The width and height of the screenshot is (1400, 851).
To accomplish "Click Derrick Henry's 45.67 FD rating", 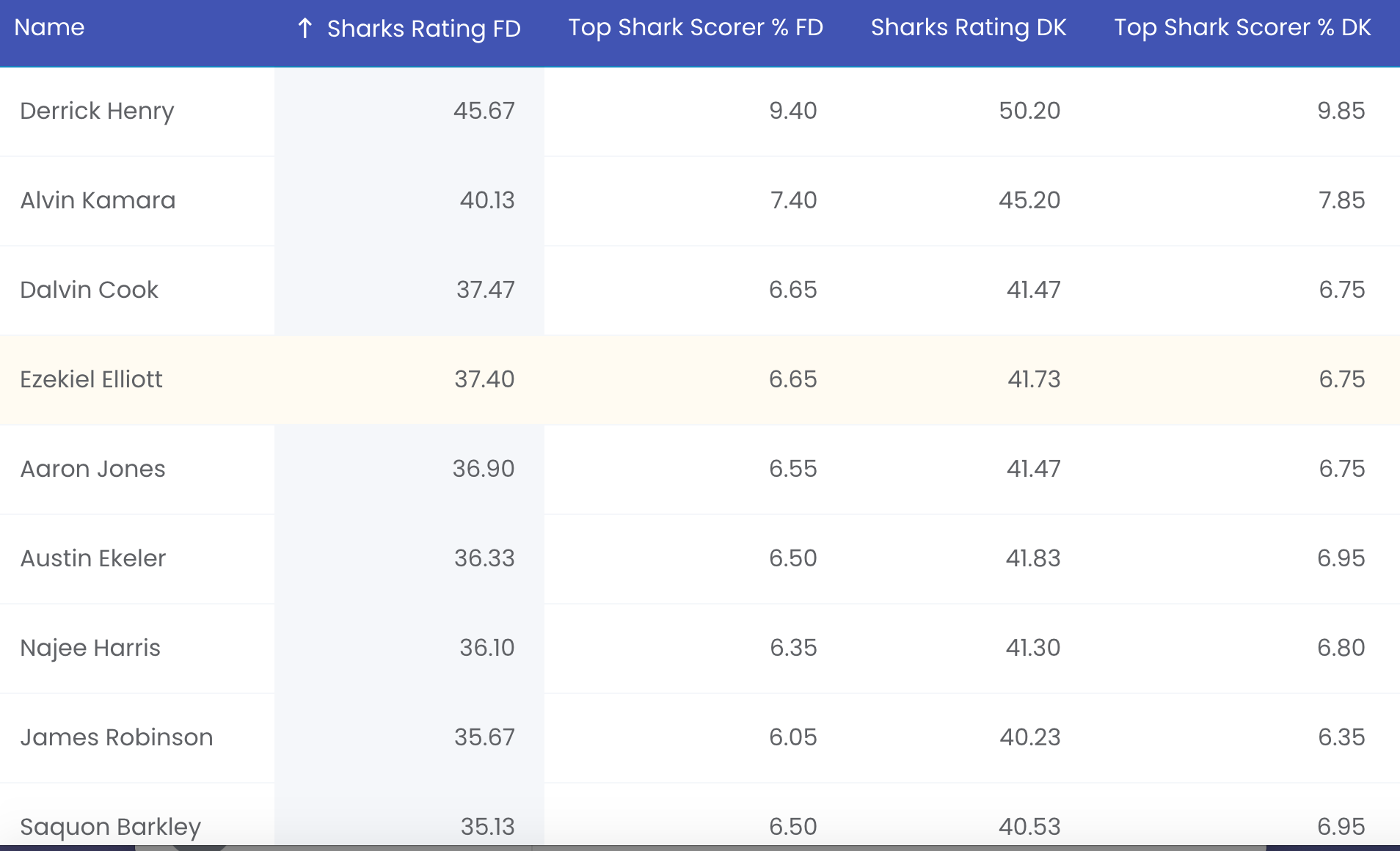I will click(484, 111).
